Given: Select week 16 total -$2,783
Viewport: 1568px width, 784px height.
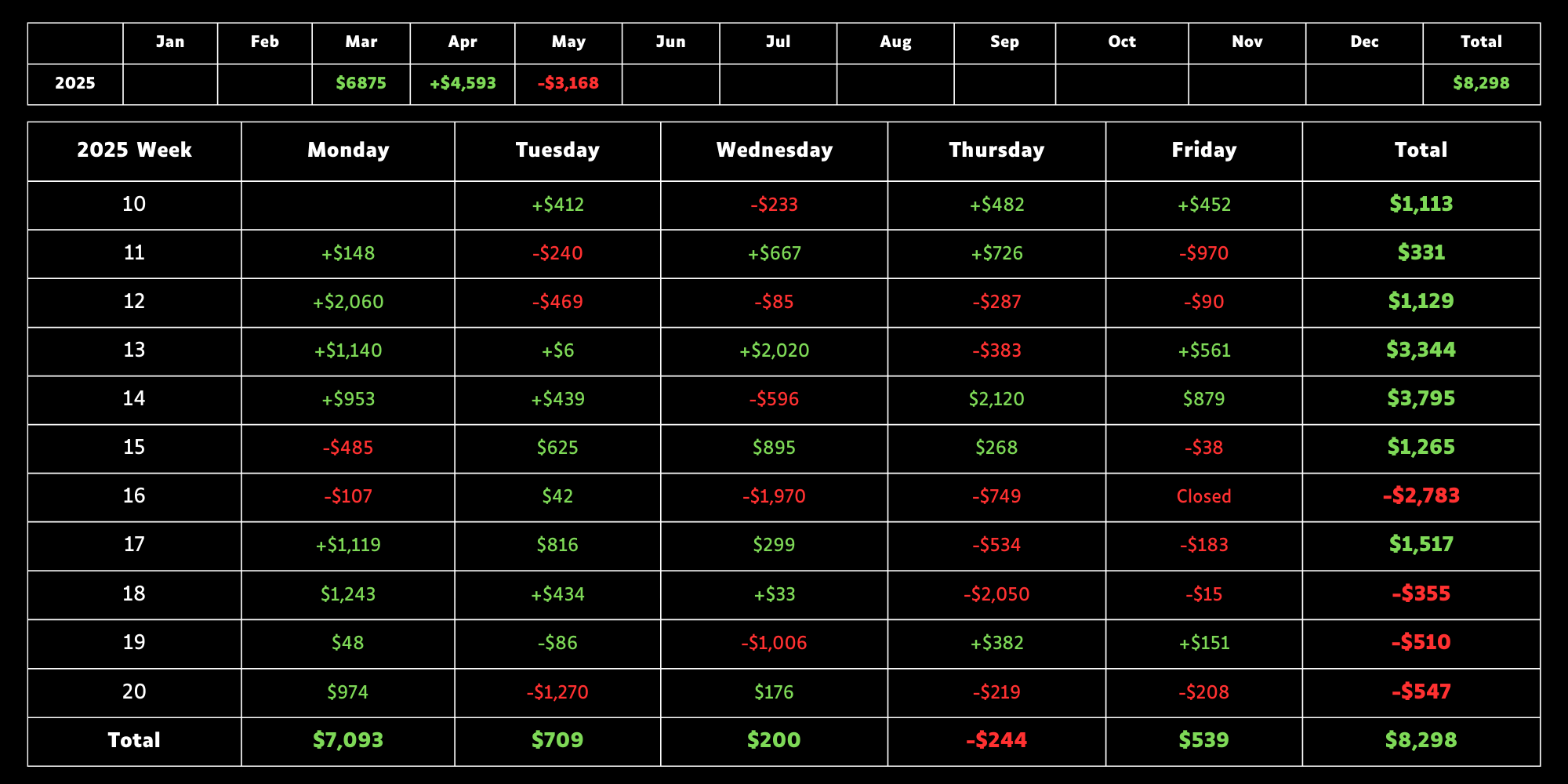Looking at the screenshot, I should pyautogui.click(x=1421, y=495).
